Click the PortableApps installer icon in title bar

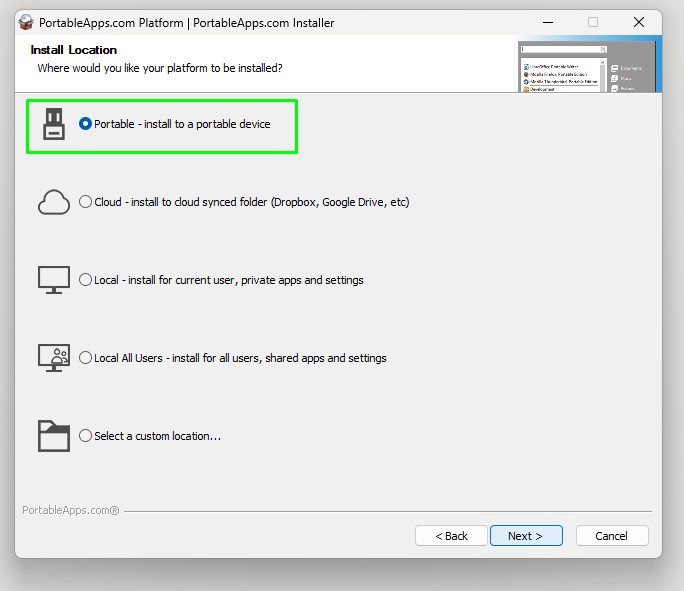coord(27,22)
